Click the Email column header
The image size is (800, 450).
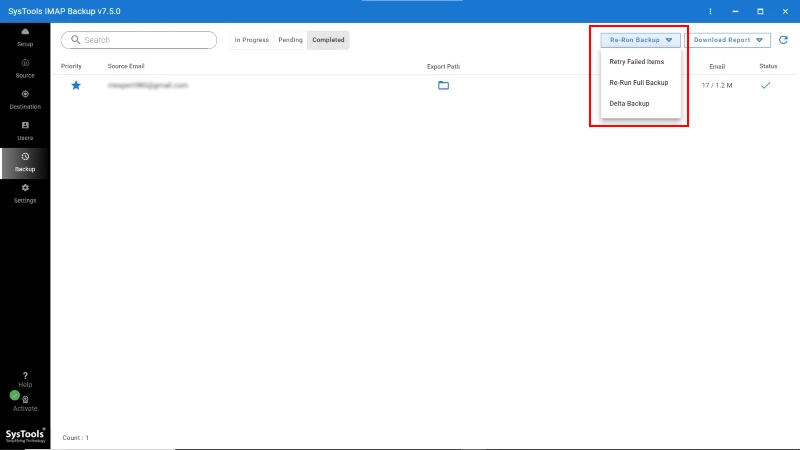[x=717, y=66]
